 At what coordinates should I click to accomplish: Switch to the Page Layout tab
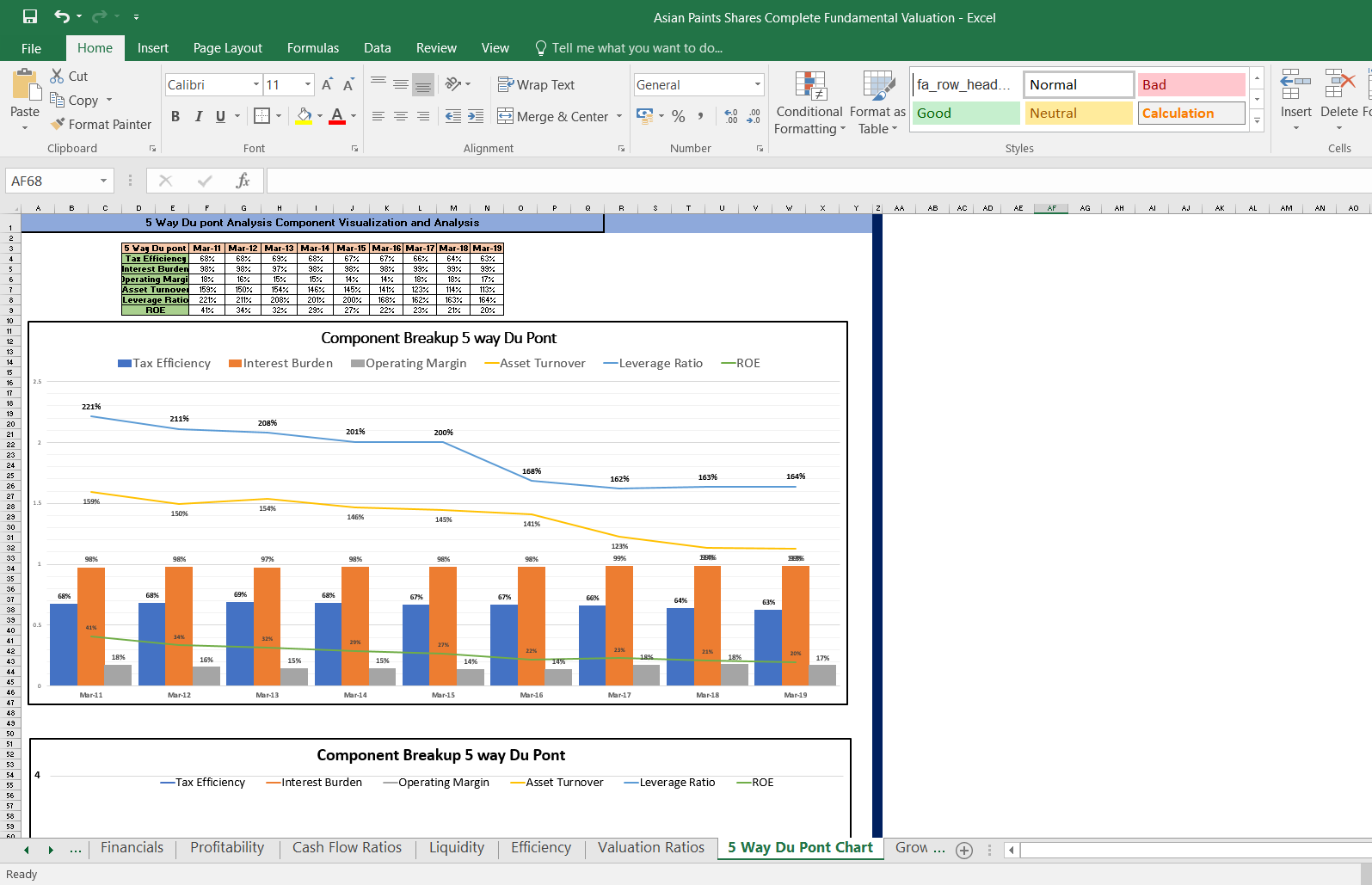pyautogui.click(x=228, y=48)
